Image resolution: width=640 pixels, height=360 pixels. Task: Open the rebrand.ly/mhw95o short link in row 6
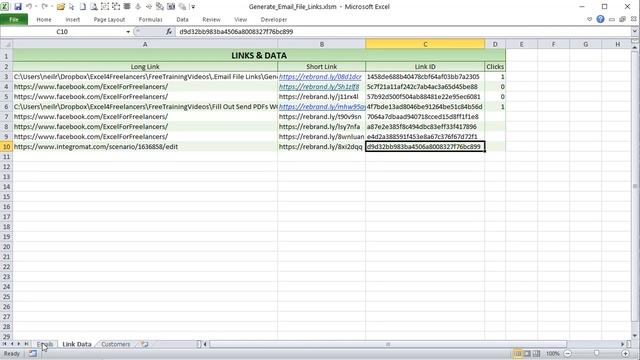coord(322,107)
